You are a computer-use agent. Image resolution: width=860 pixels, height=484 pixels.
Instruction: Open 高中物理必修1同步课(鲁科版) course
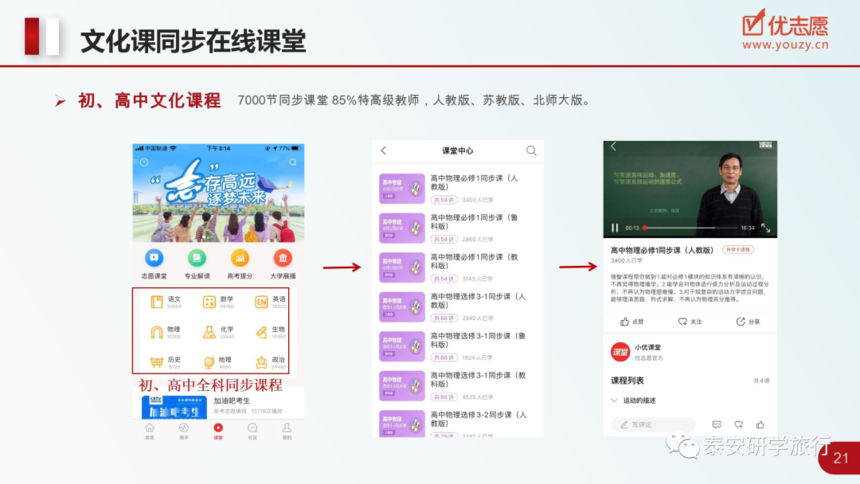click(457, 228)
